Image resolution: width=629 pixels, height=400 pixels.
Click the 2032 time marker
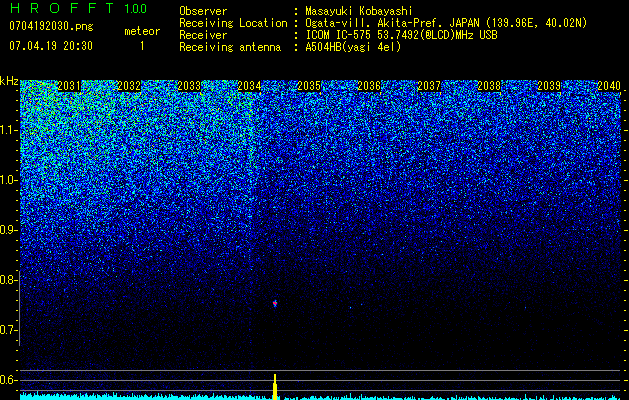pyautogui.click(x=129, y=86)
